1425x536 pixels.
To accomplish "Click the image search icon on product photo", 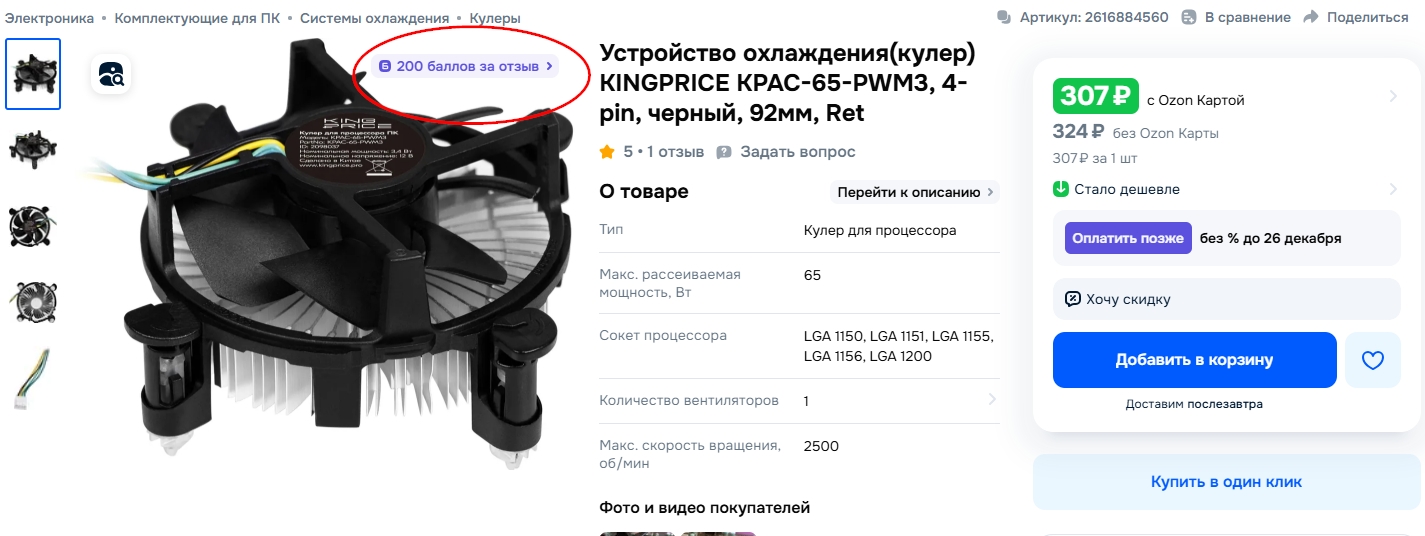I will (x=112, y=74).
